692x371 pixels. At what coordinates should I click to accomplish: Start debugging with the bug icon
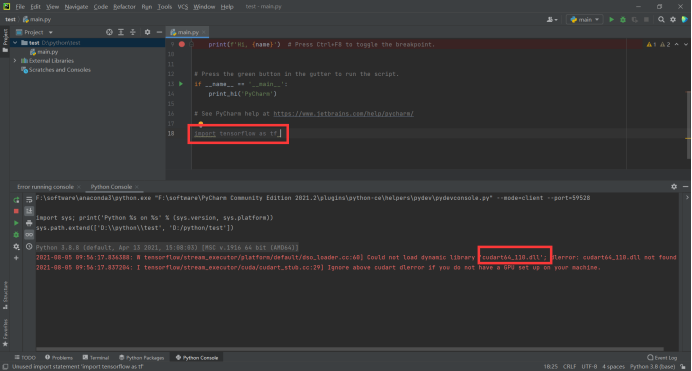point(623,19)
